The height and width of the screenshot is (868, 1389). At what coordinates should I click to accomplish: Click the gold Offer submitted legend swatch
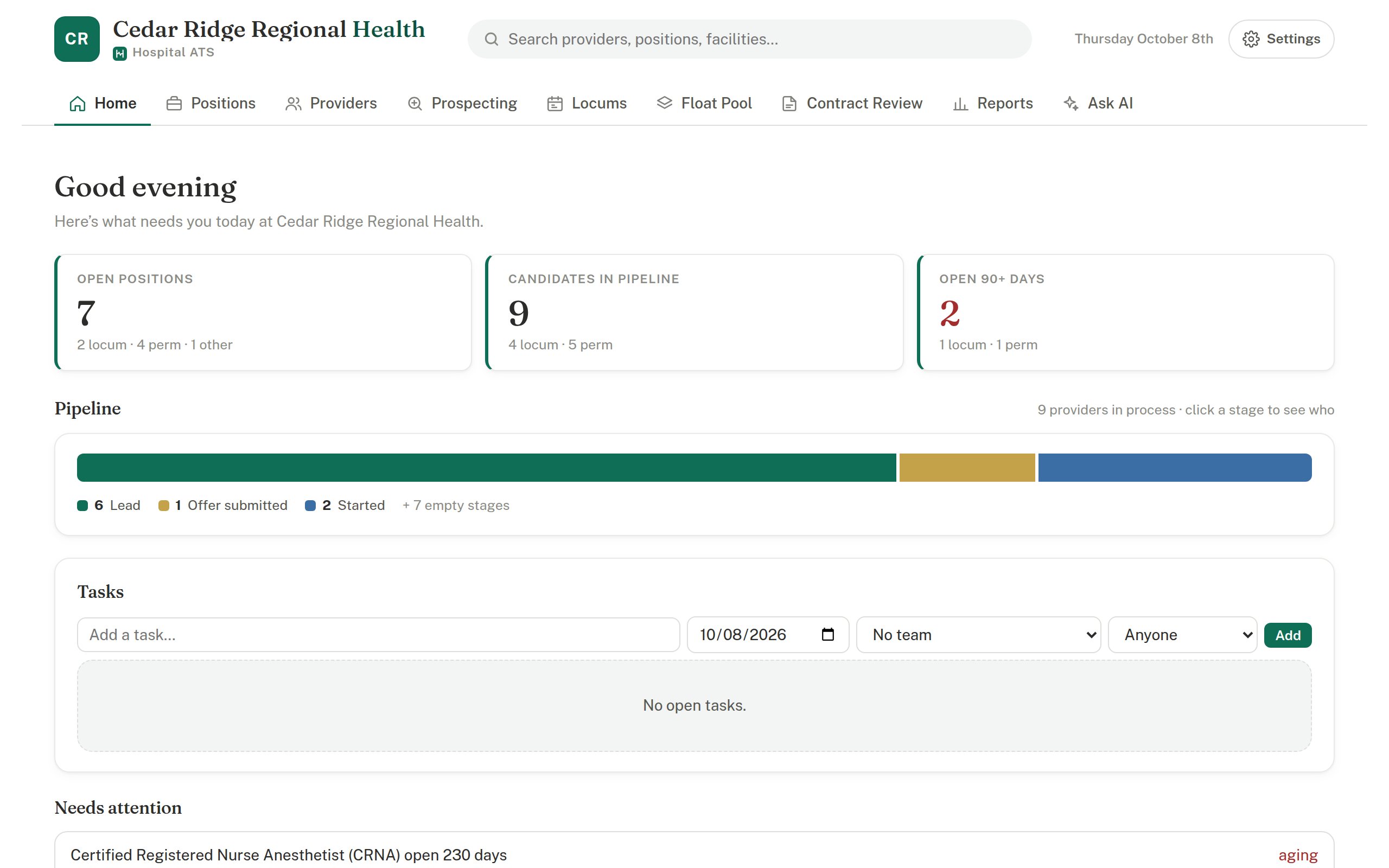[163, 506]
